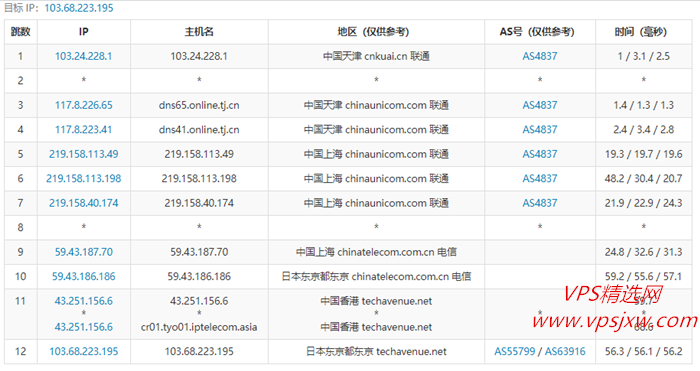Viewport: 700px width, 371px height.
Task: Select time value 48.2 / 30.4 / 20.7
Action: click(643, 179)
